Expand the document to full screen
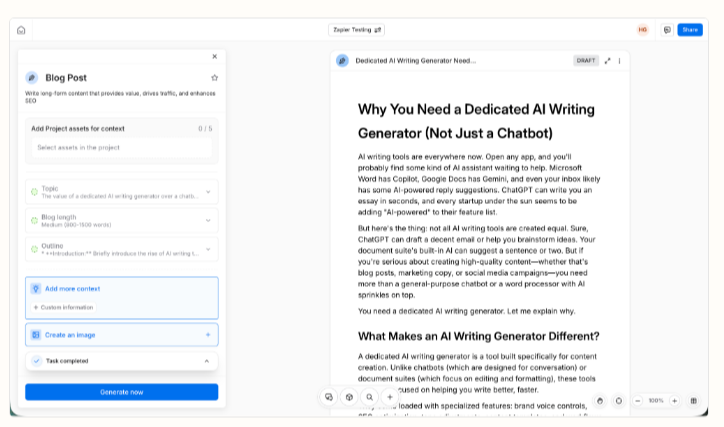This screenshot has height=427, width=724. (608, 61)
